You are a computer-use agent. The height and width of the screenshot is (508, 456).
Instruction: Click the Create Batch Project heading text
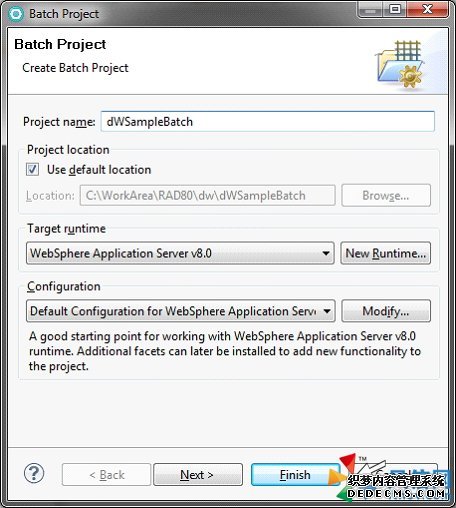(75, 68)
